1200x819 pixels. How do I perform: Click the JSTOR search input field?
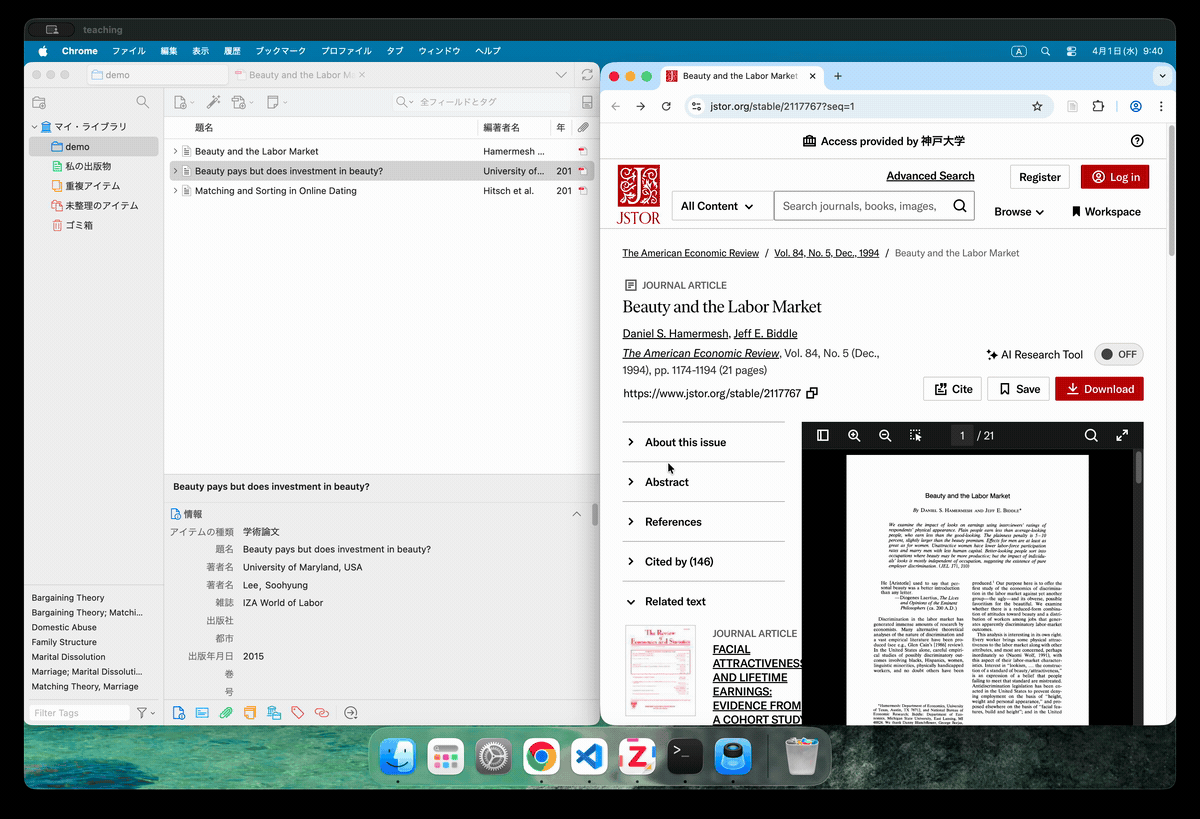click(x=860, y=206)
